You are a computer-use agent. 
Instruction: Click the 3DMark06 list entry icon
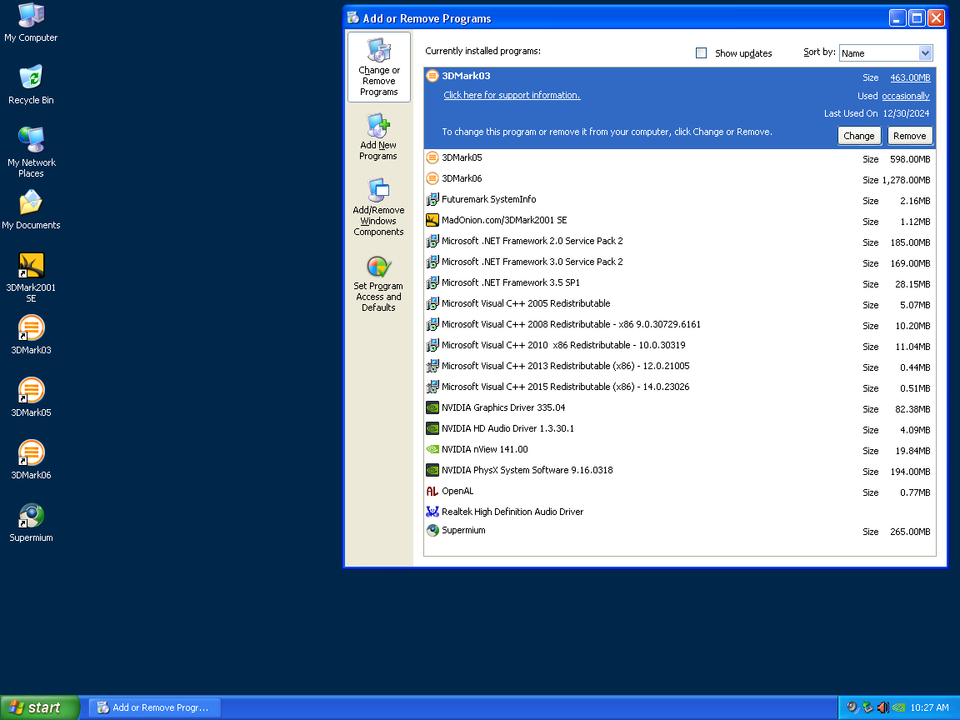point(433,178)
